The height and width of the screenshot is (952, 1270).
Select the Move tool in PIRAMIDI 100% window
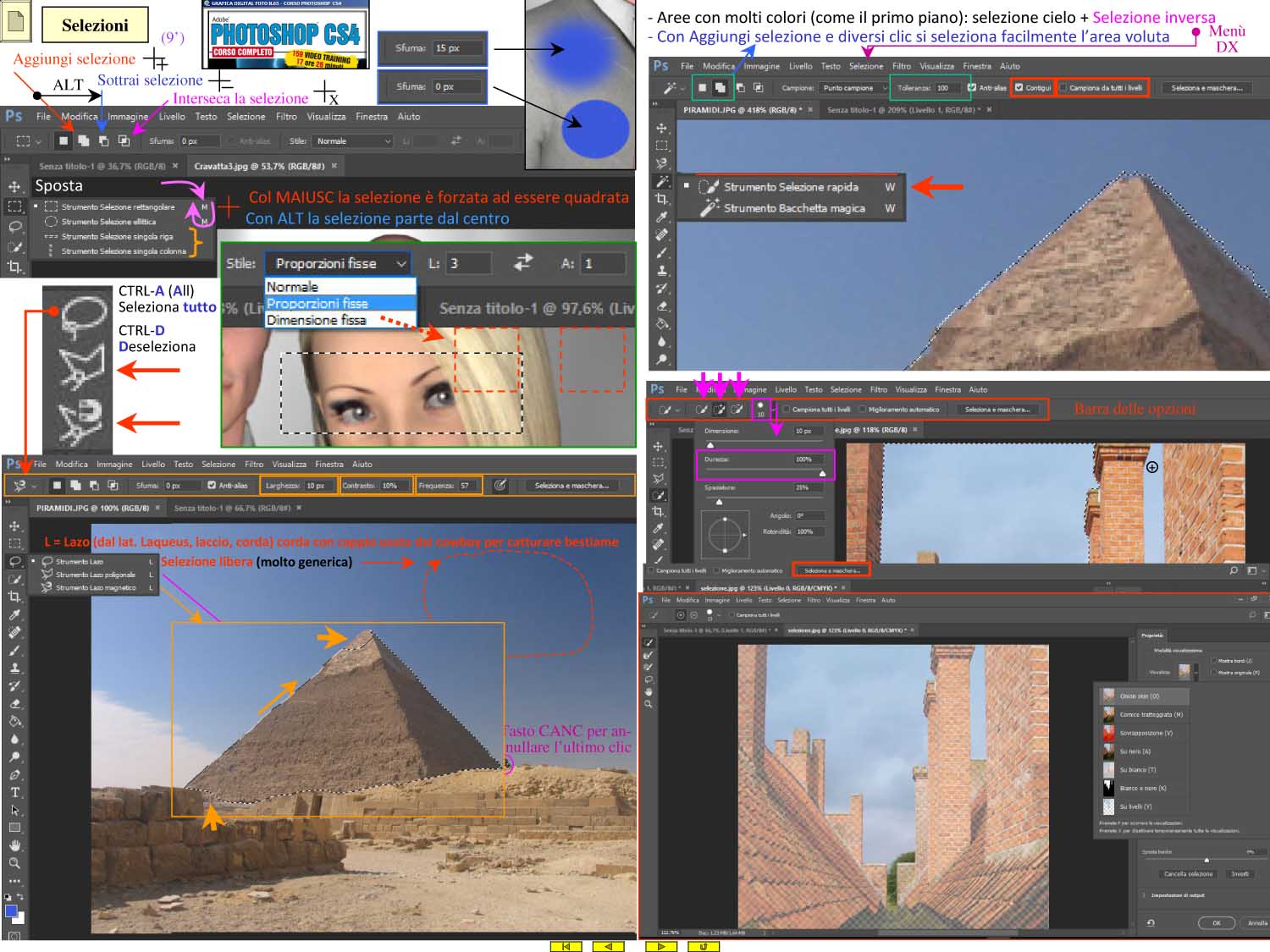pos(14,526)
